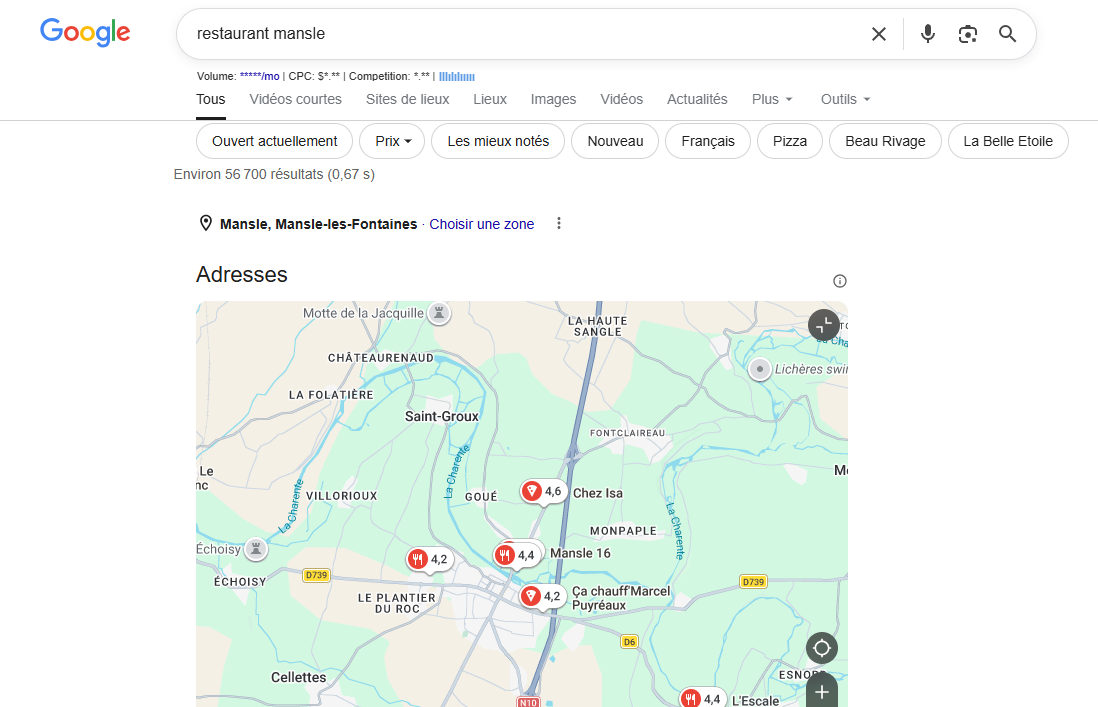Filter by Ouvert actuellement
This screenshot has width=1098, height=707.
[x=274, y=141]
